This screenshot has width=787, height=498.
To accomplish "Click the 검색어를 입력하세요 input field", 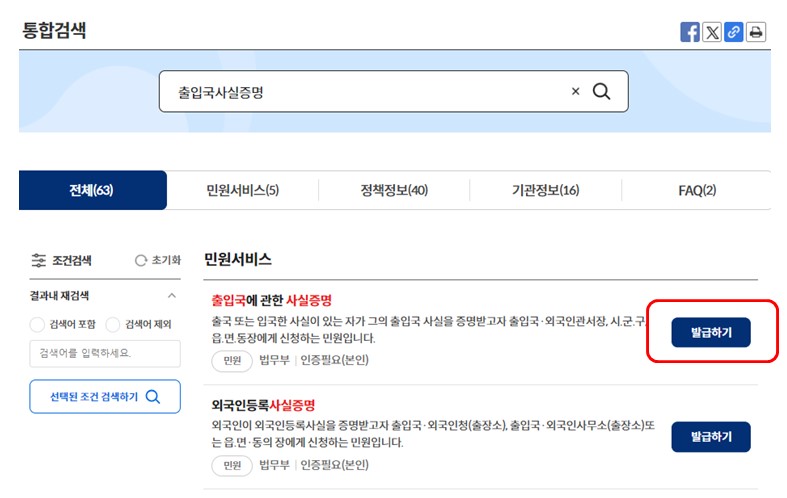I will click(x=105, y=353).
